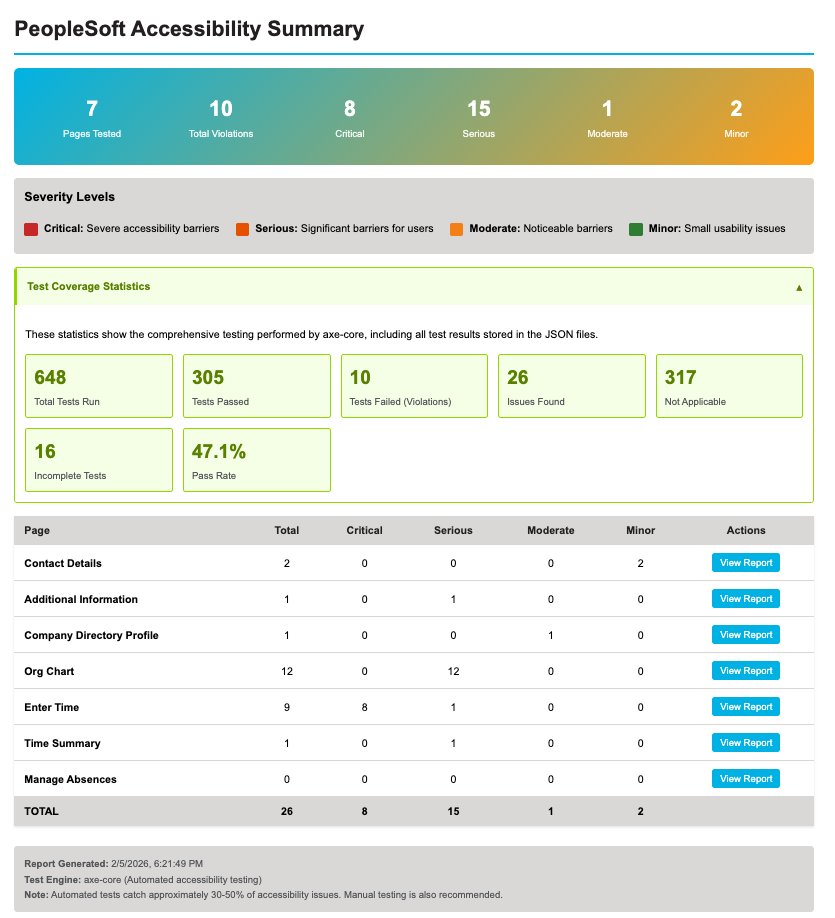Screen dimensions: 835x918
Task: View Report for Contact Details page
Action: pyautogui.click(x=745, y=562)
